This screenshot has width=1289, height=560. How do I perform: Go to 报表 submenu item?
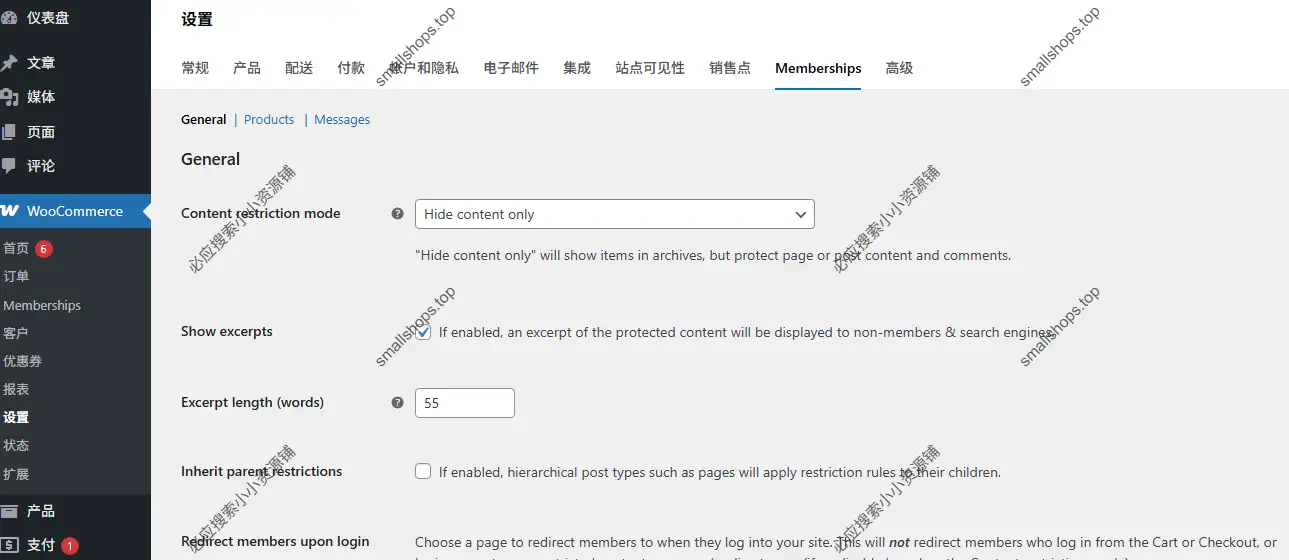16,389
